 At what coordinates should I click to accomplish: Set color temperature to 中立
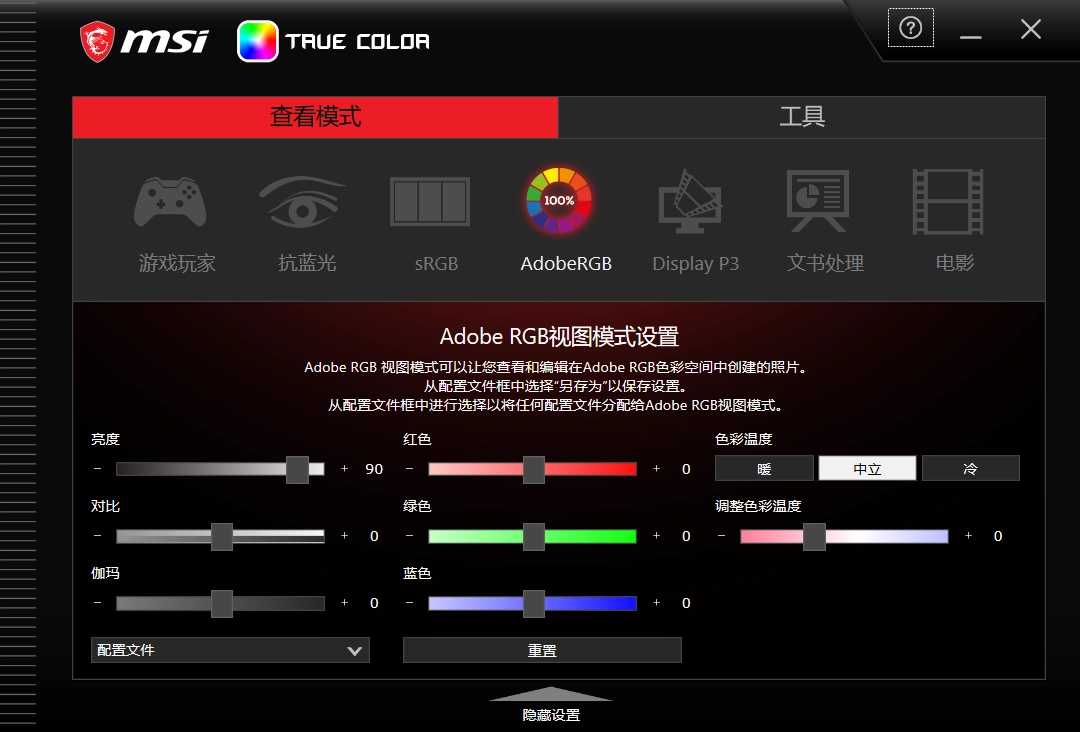tap(867, 468)
